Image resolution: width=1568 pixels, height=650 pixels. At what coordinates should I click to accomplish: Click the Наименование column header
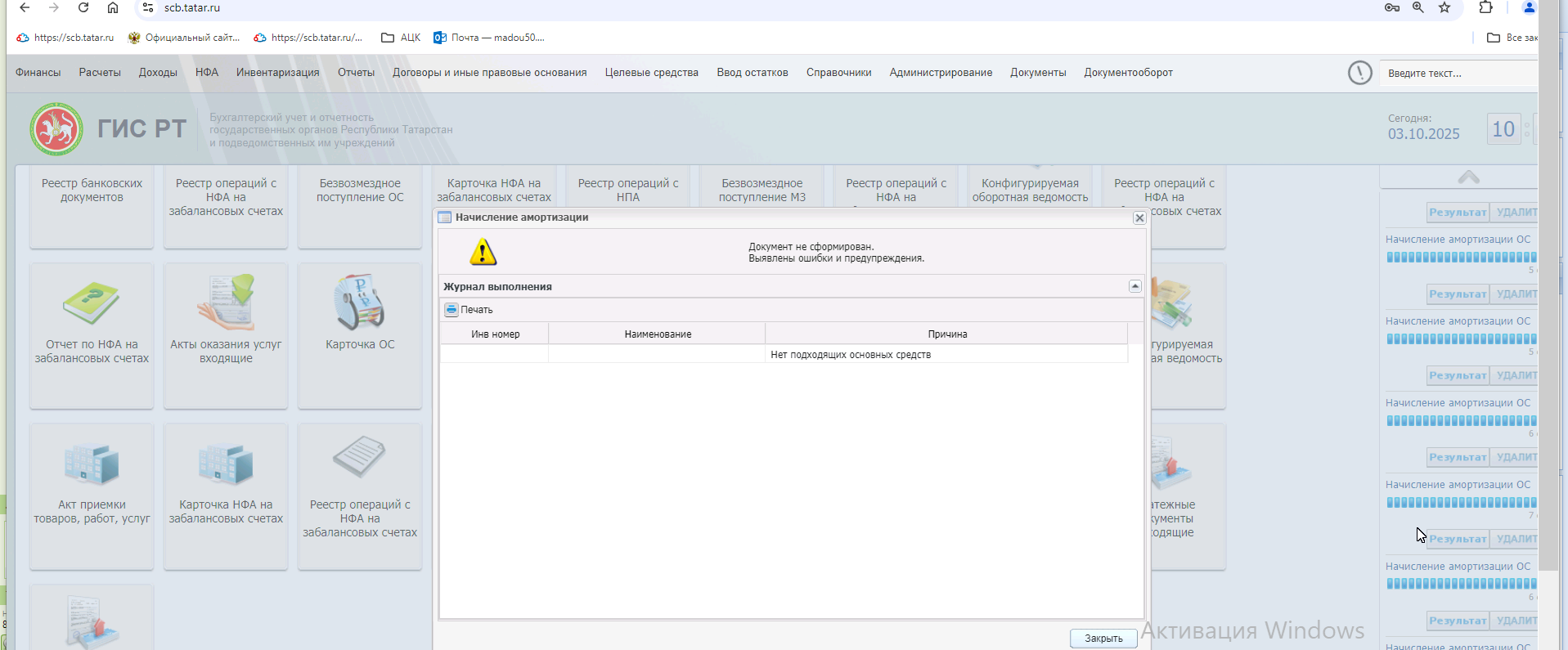(658, 334)
